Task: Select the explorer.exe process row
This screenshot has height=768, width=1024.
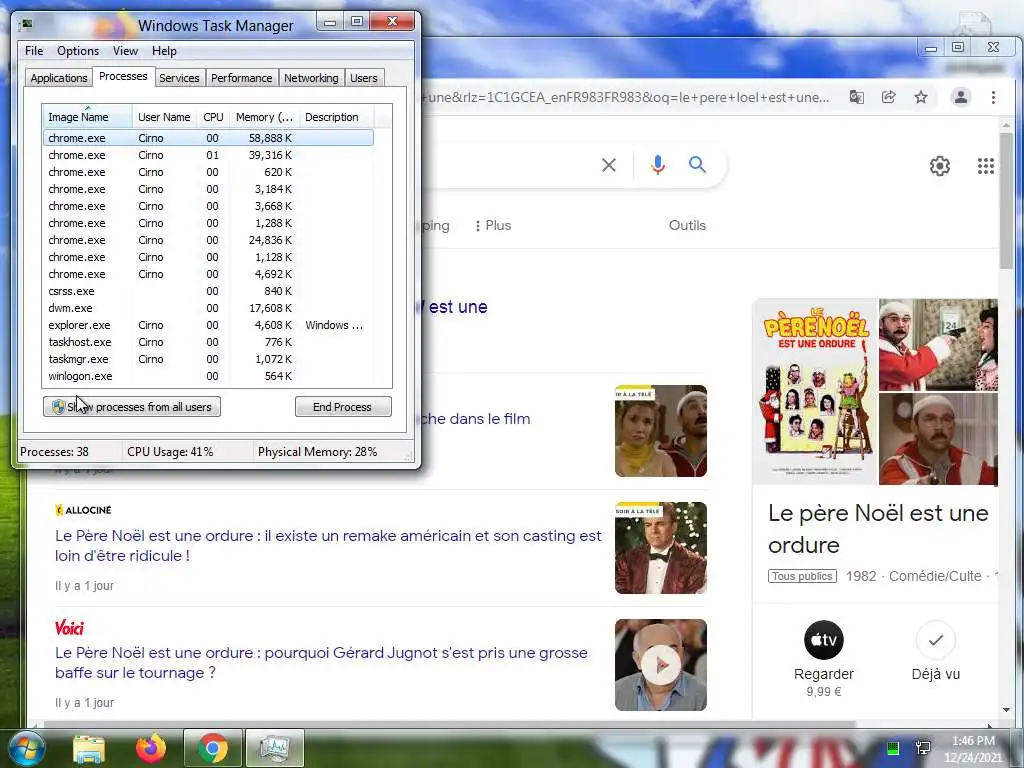Action: 208,325
